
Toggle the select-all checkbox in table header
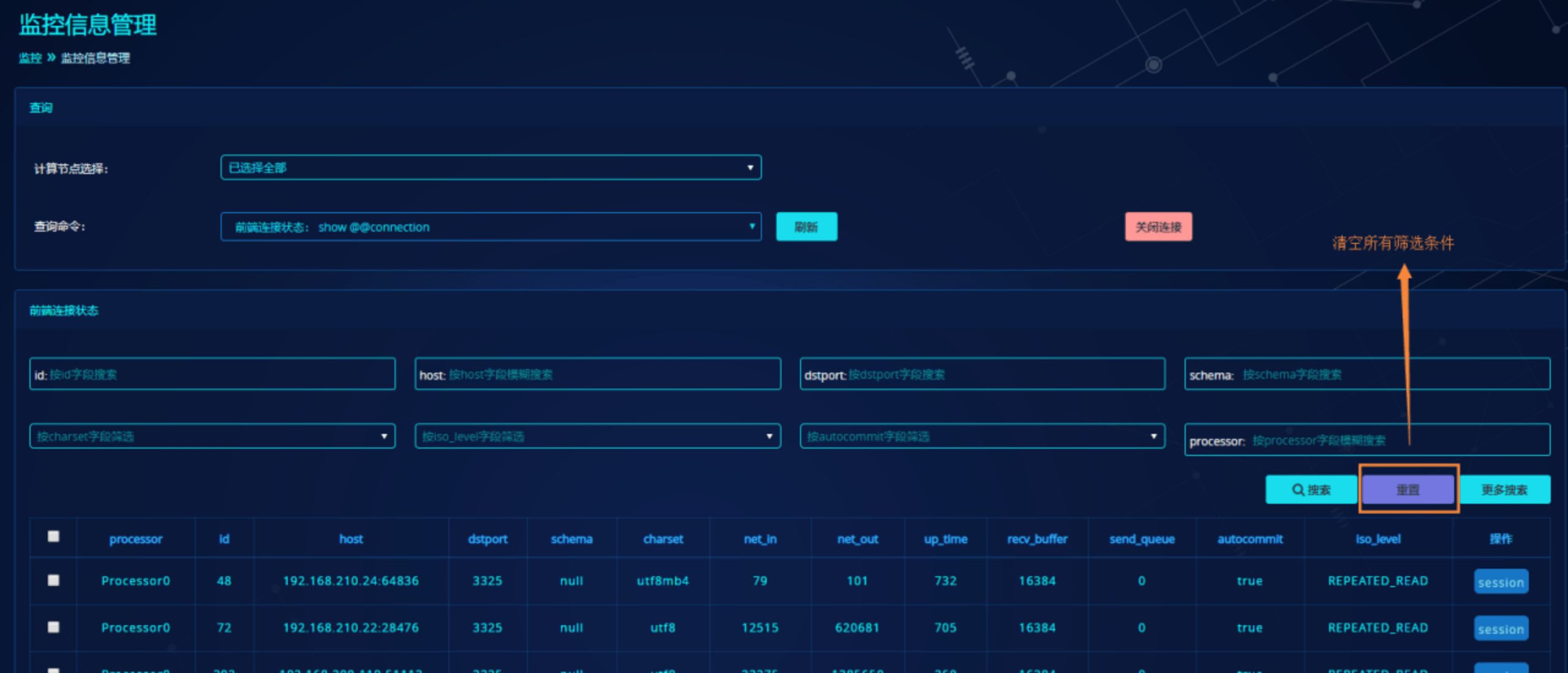click(54, 536)
